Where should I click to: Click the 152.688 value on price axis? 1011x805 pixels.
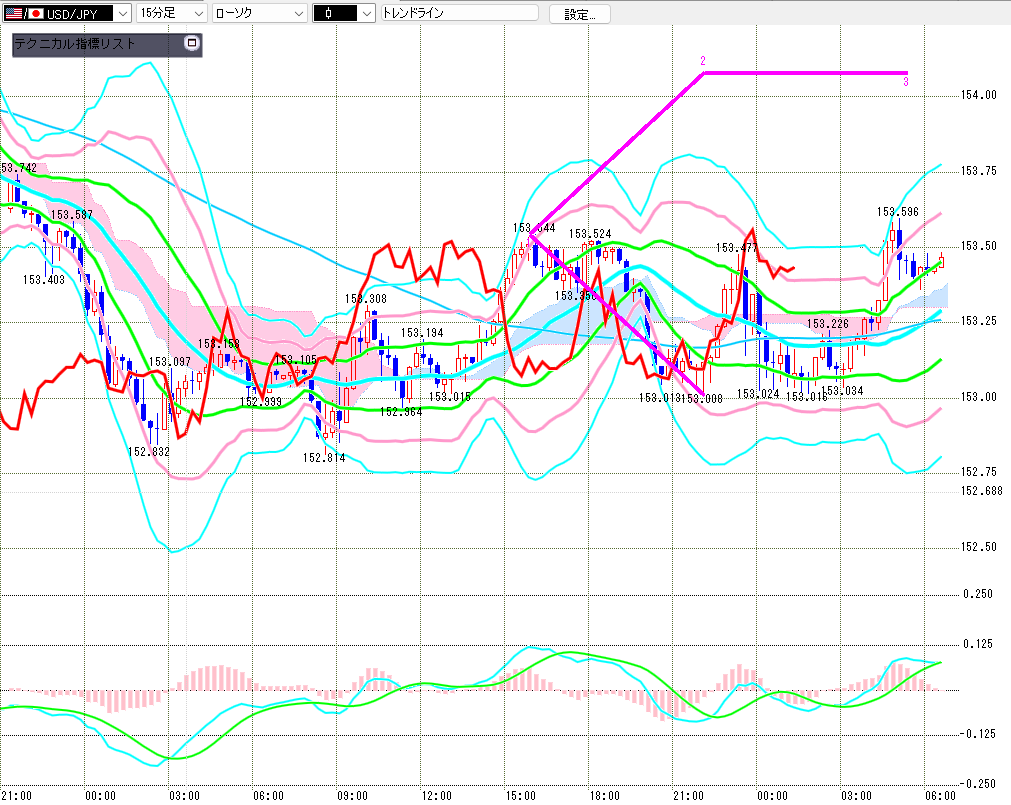coord(981,490)
